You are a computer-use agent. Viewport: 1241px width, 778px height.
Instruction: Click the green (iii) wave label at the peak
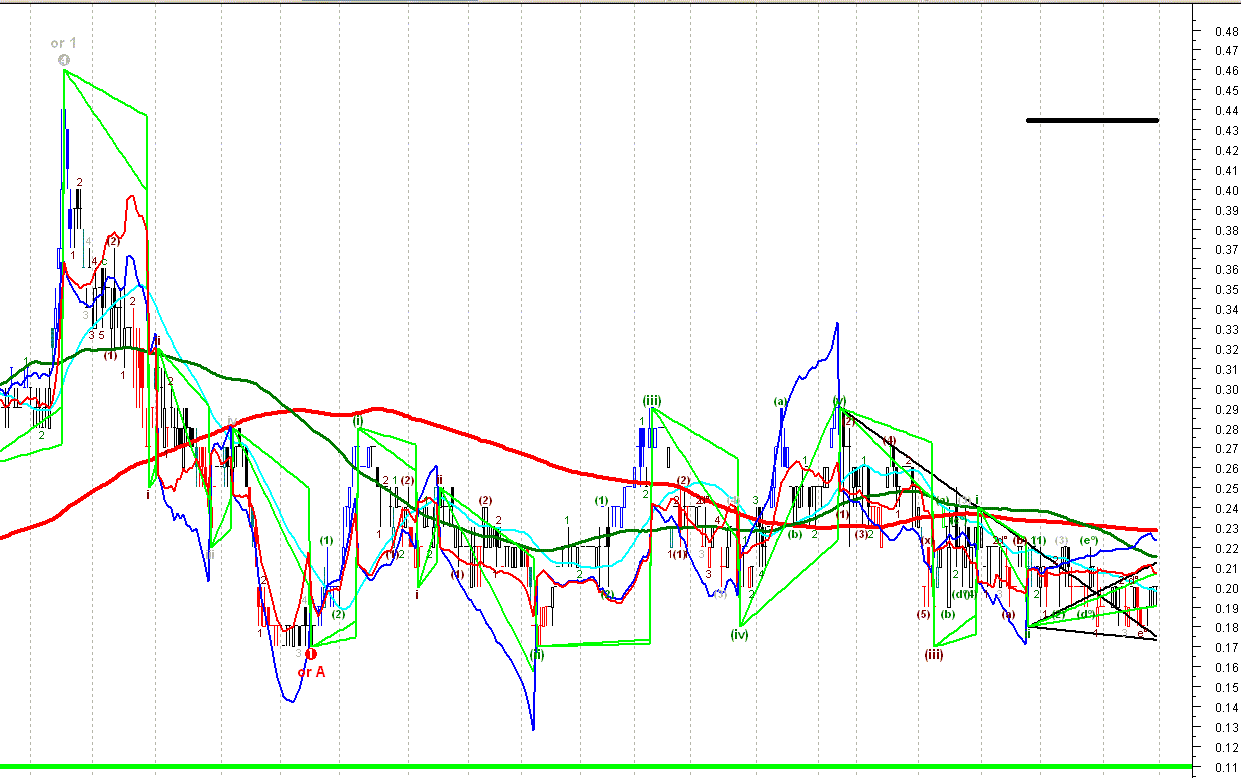click(652, 400)
